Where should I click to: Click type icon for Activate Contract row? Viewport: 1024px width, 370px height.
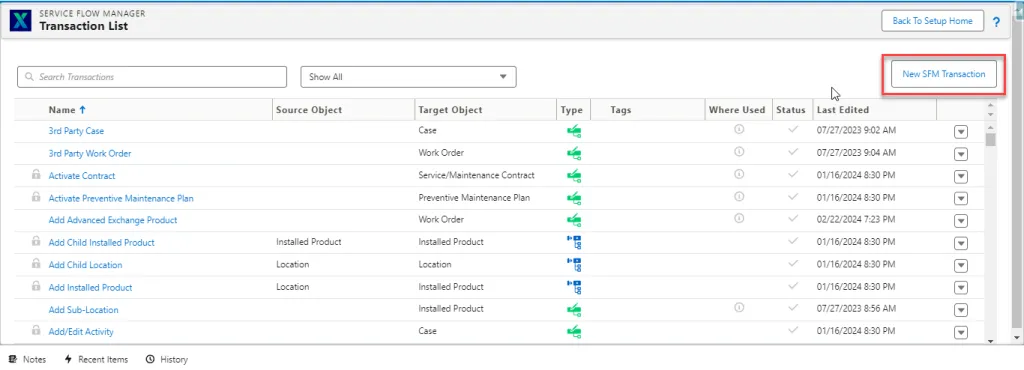tap(574, 176)
